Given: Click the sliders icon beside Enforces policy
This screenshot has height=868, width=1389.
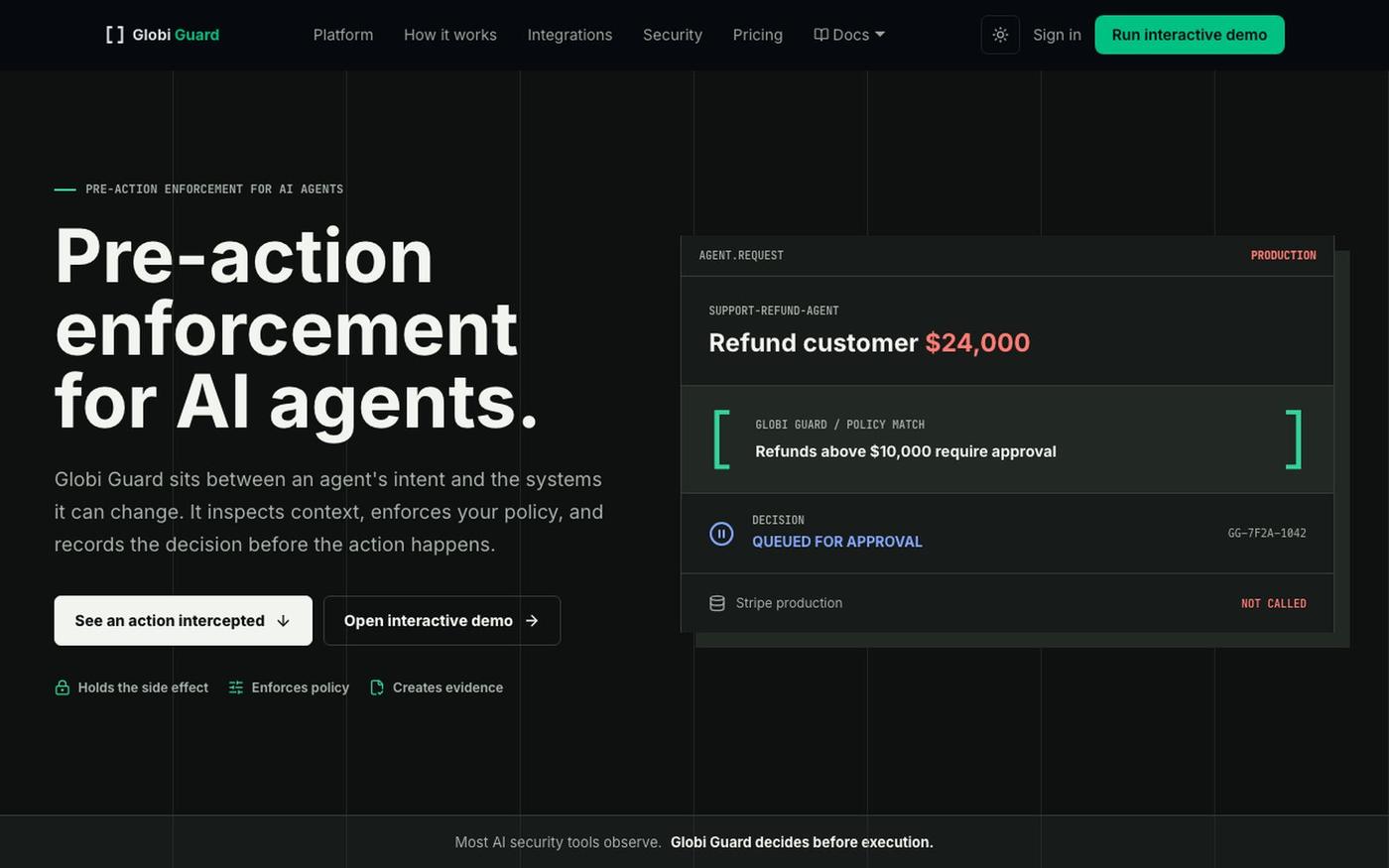Looking at the screenshot, I should coord(235,687).
